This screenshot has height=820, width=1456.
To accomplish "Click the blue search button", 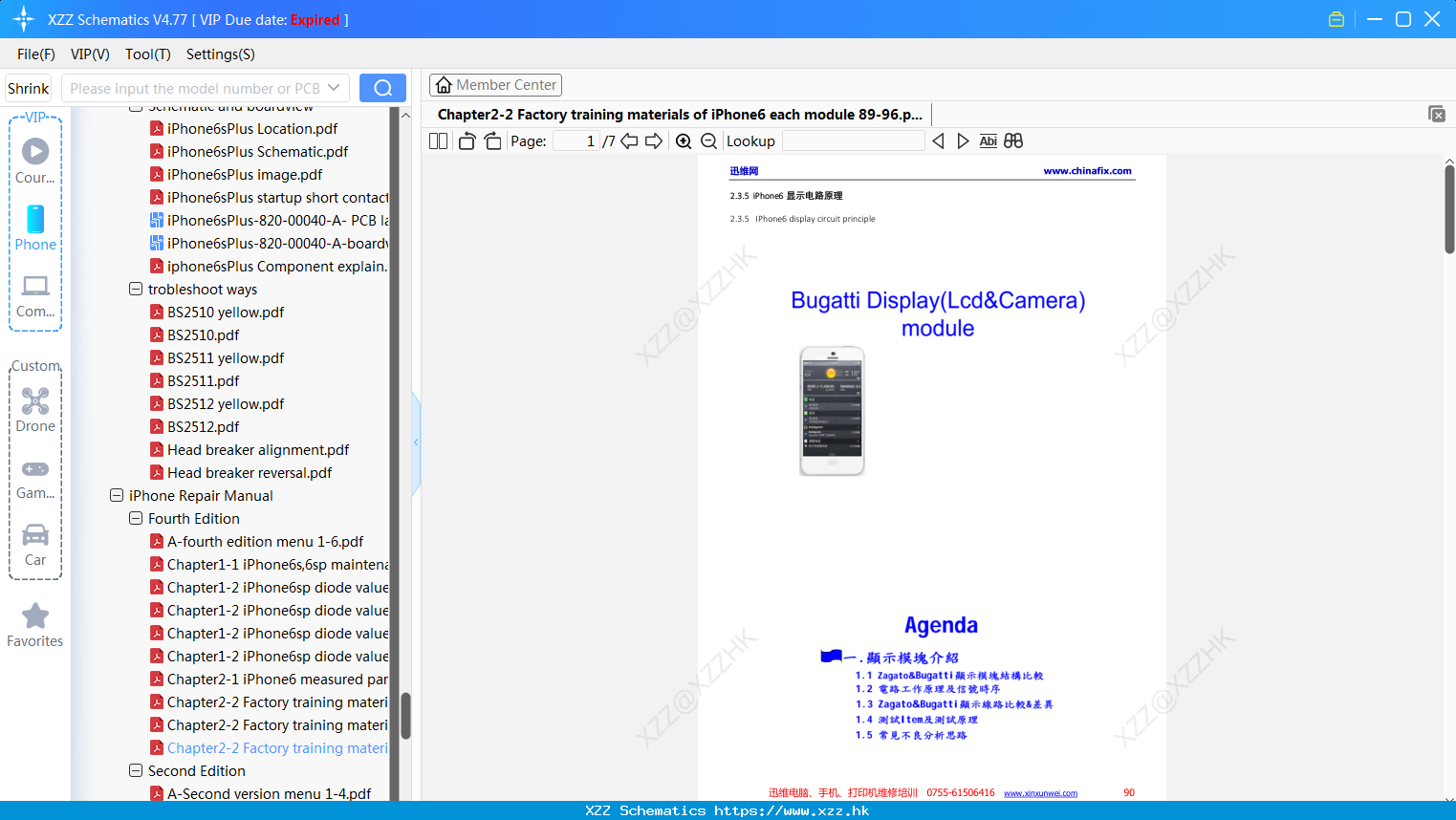I will [382, 88].
